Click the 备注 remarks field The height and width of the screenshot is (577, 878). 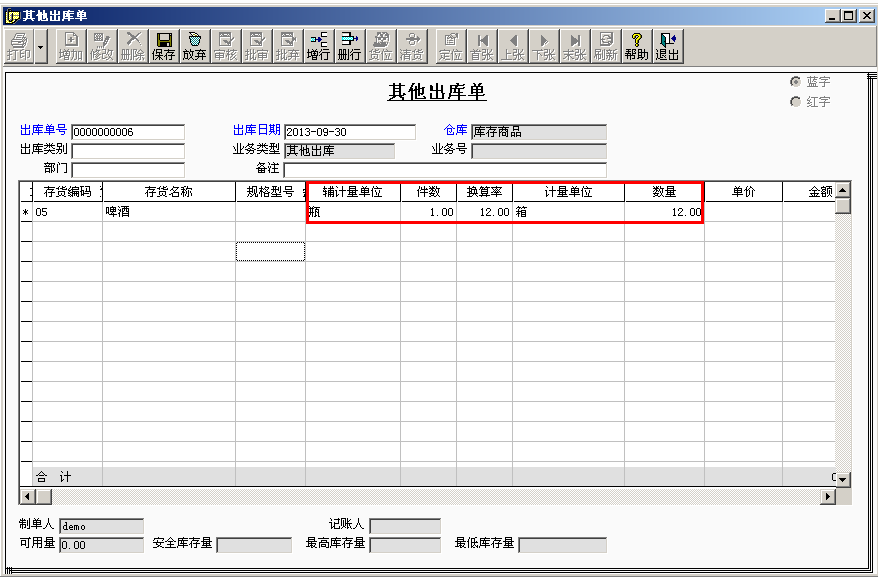(445, 170)
